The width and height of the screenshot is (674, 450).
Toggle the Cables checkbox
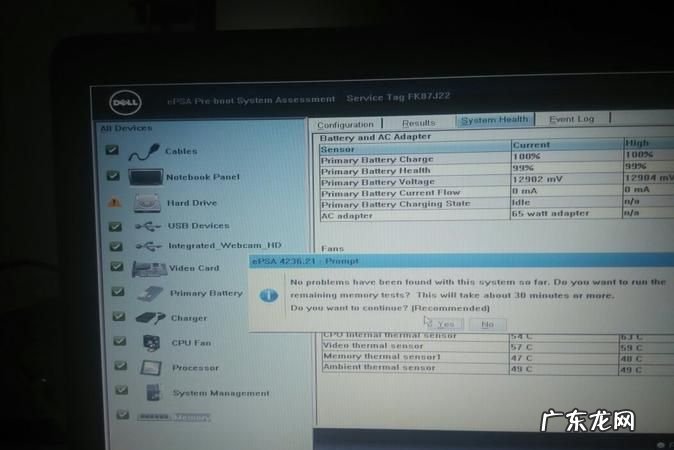[x=112, y=150]
